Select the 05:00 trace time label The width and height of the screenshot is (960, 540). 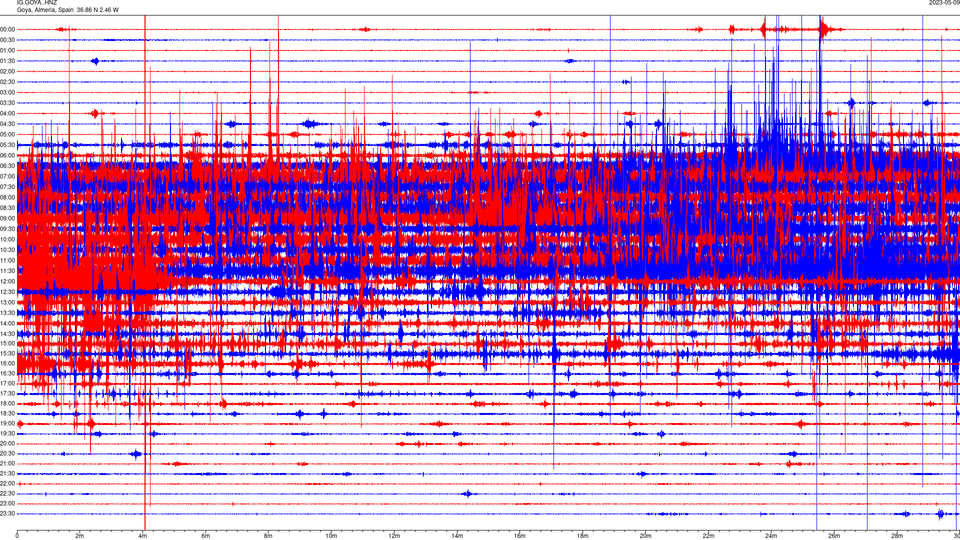(x=8, y=134)
